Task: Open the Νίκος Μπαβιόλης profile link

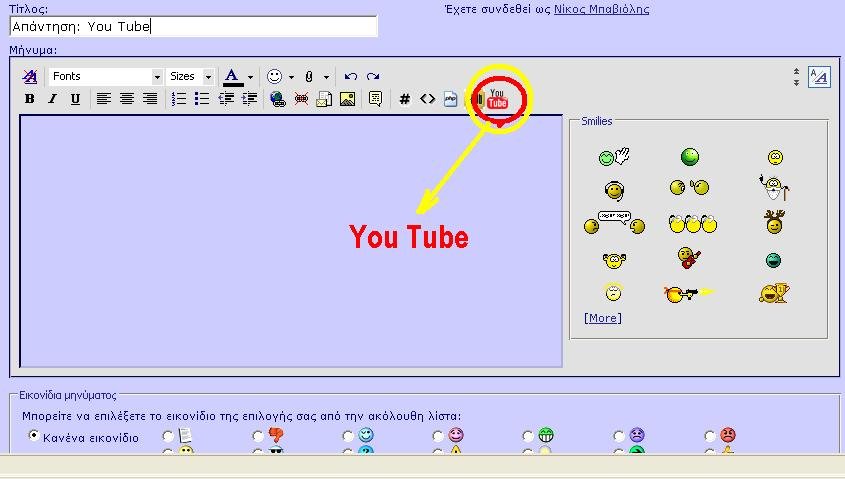Action: [x=601, y=9]
